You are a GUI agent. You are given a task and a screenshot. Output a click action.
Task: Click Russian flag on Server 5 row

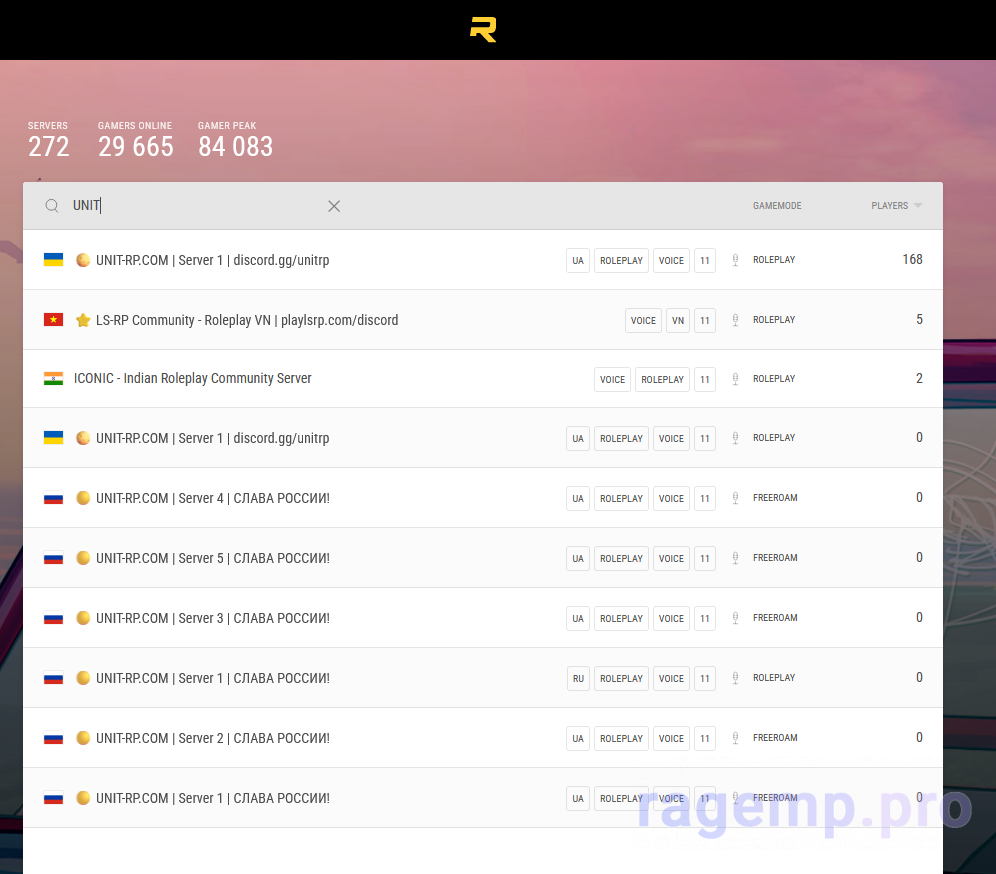[x=53, y=558]
